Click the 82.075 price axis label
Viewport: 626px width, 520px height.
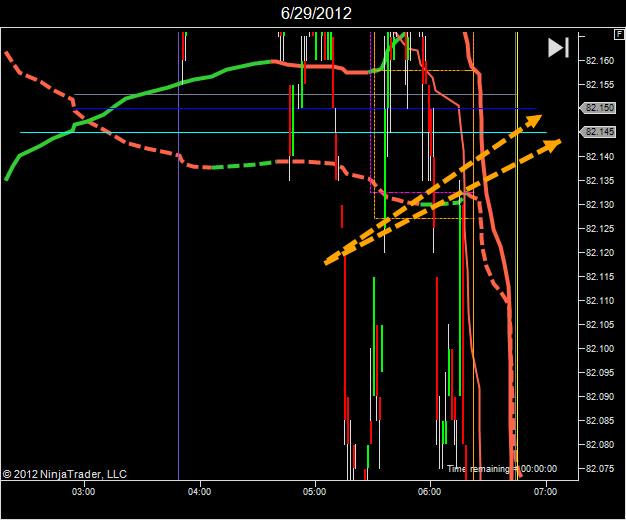point(600,468)
